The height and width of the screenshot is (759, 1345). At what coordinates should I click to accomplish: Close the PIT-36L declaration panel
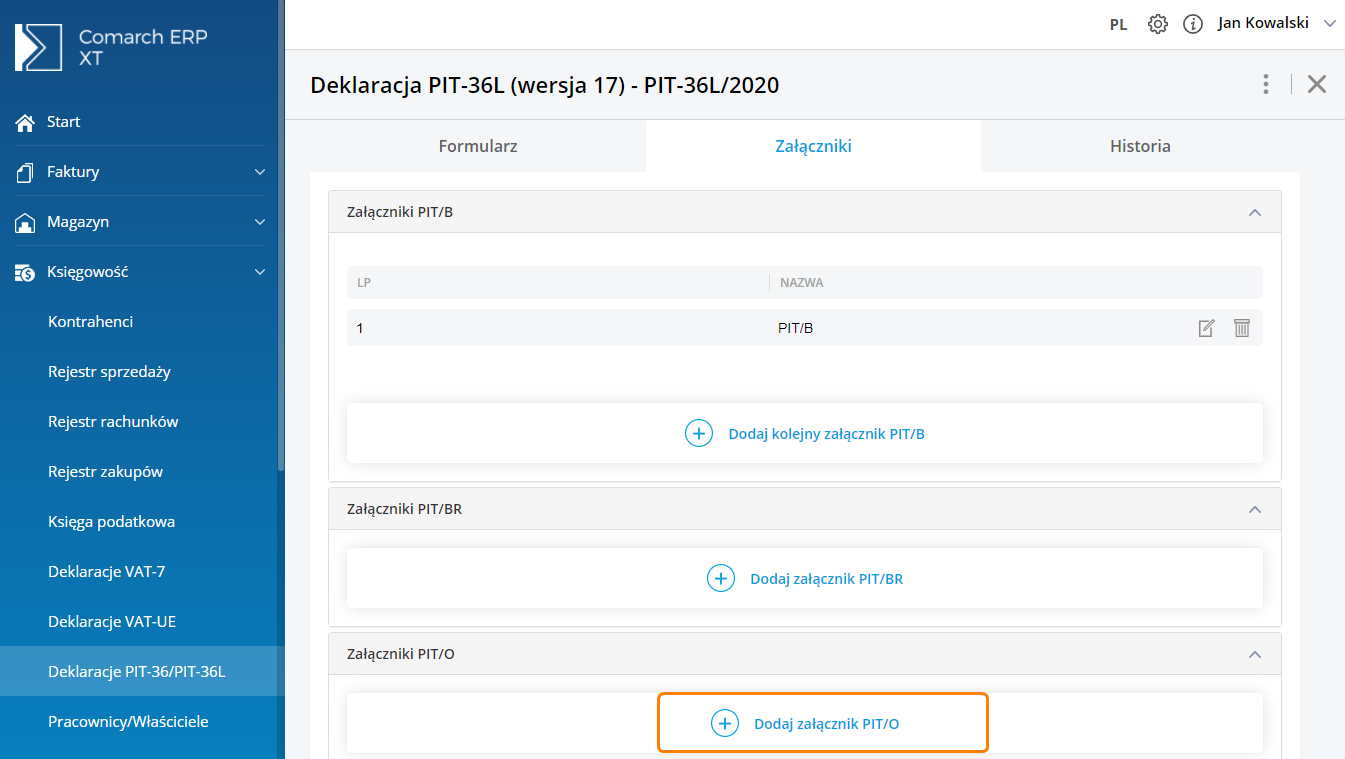pyautogui.click(x=1317, y=84)
